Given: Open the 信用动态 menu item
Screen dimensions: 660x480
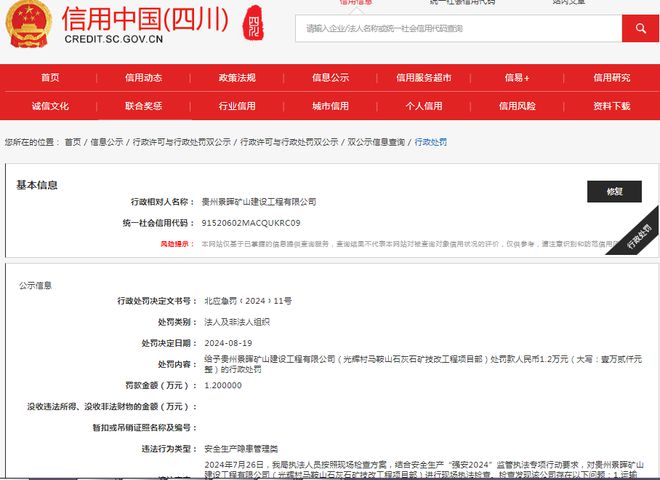Looking at the screenshot, I should click(144, 78).
